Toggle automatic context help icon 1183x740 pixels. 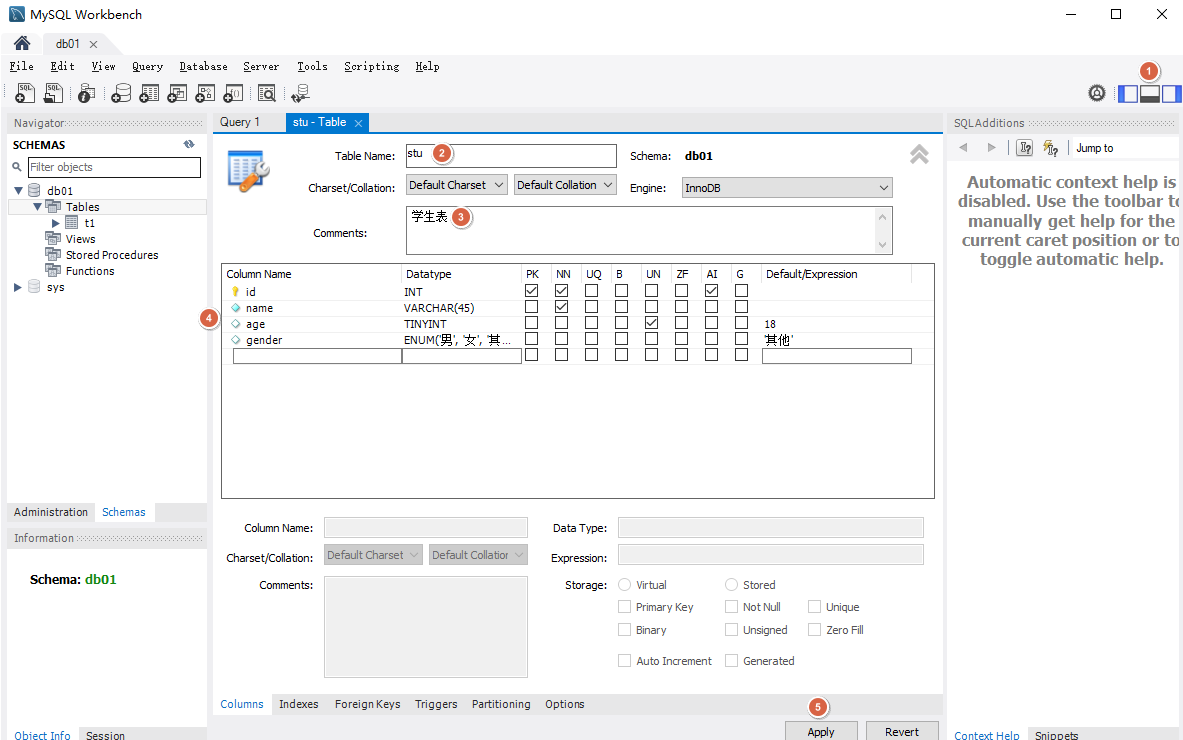[1050, 148]
